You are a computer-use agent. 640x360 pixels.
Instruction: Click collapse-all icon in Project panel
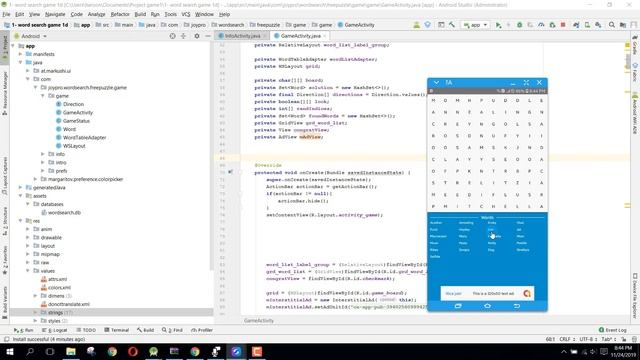[x=183, y=36]
